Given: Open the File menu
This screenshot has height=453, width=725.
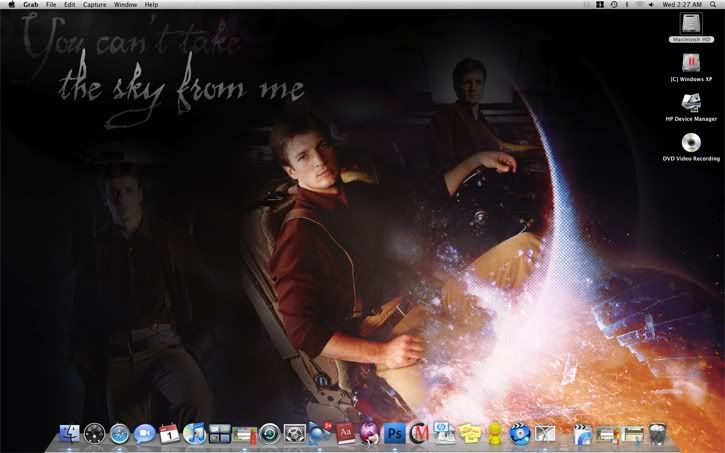Looking at the screenshot, I should click(51, 5).
